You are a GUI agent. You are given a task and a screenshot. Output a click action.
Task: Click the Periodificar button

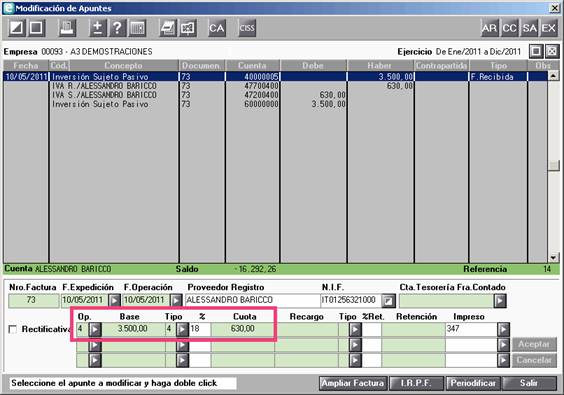click(x=473, y=383)
